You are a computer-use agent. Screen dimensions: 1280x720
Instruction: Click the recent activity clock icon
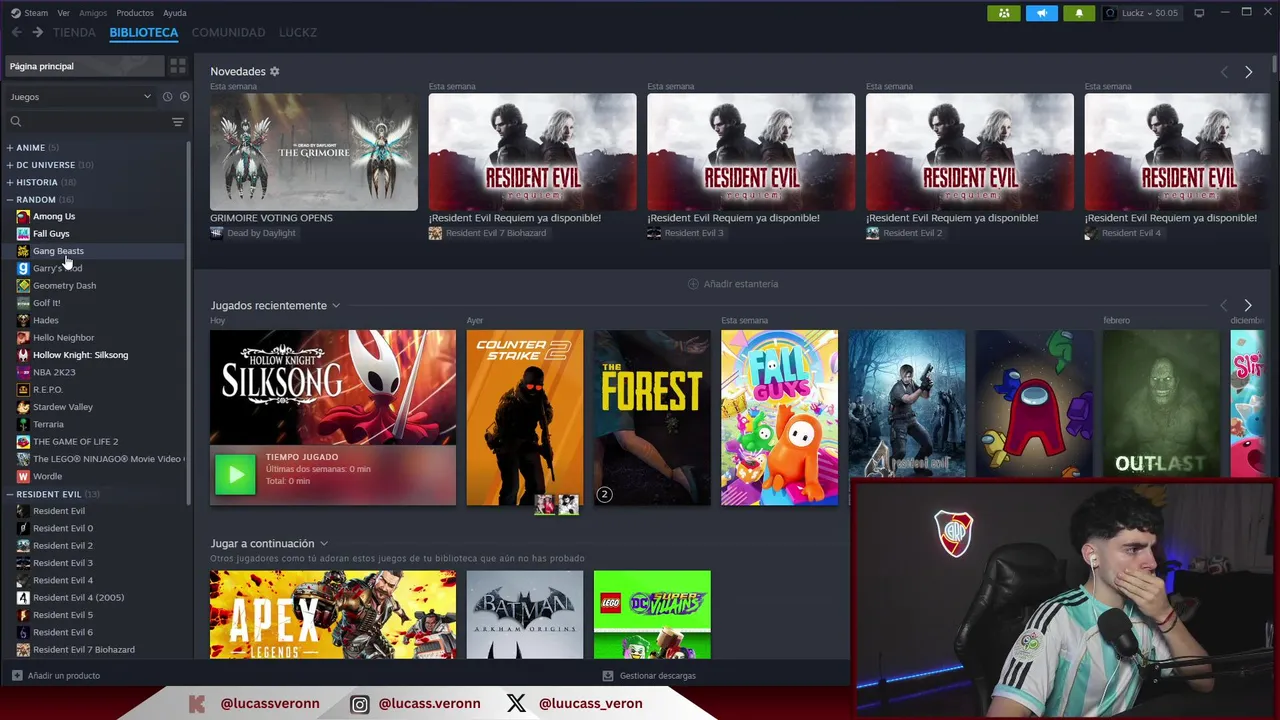coord(168,97)
